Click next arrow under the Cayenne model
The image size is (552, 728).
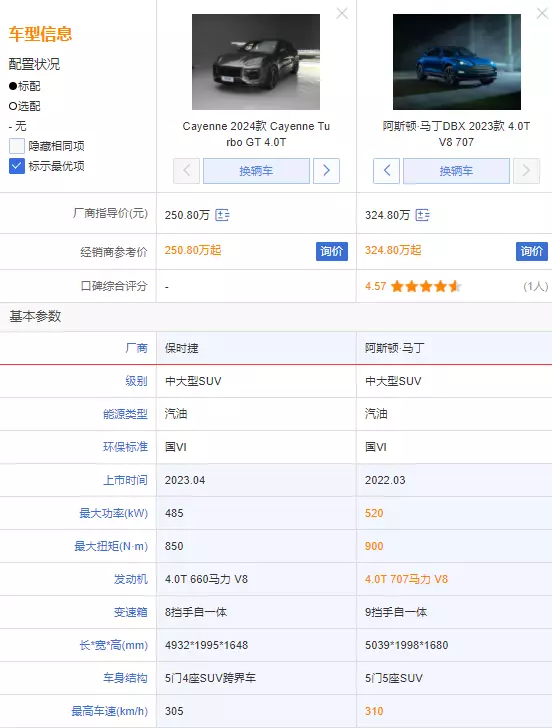[x=326, y=171]
